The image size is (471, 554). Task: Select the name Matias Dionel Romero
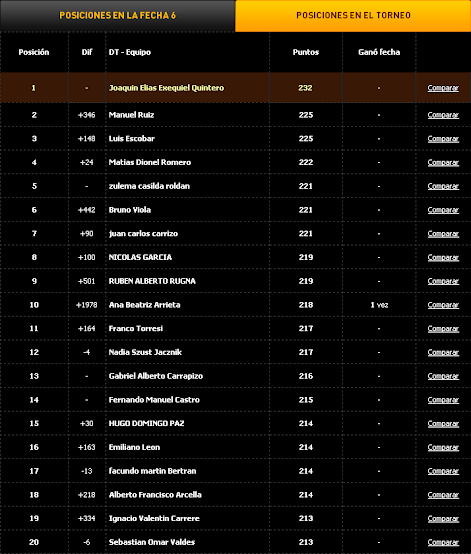tap(150, 163)
